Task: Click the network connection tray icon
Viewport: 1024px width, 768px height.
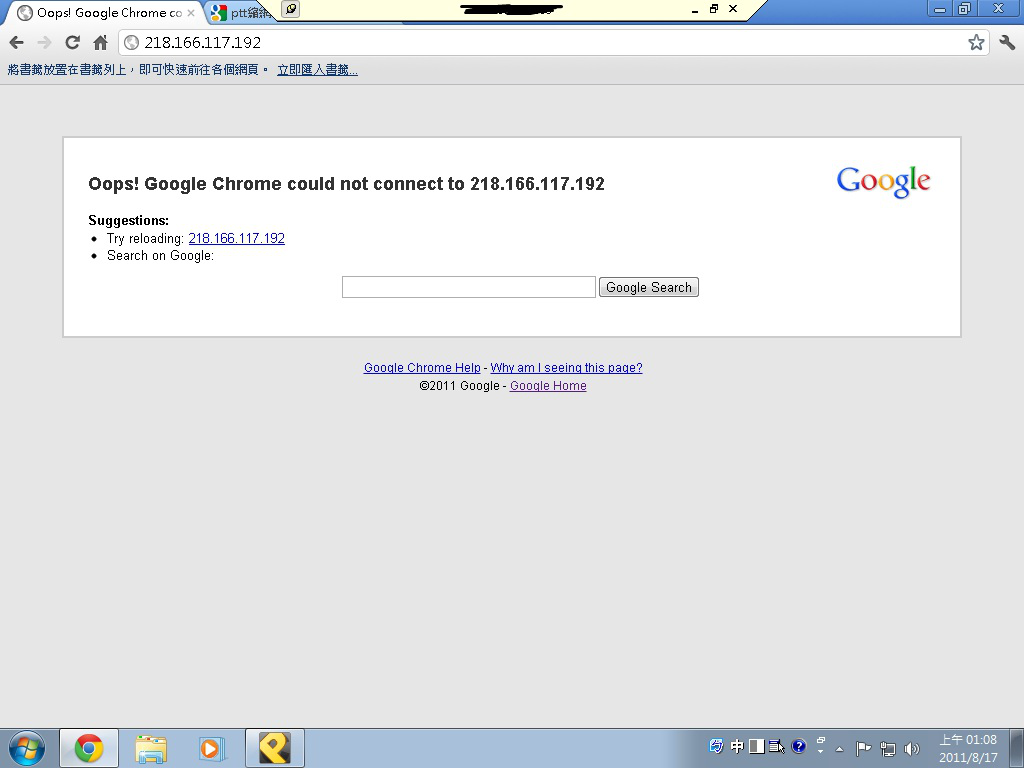Action: pyautogui.click(x=888, y=748)
